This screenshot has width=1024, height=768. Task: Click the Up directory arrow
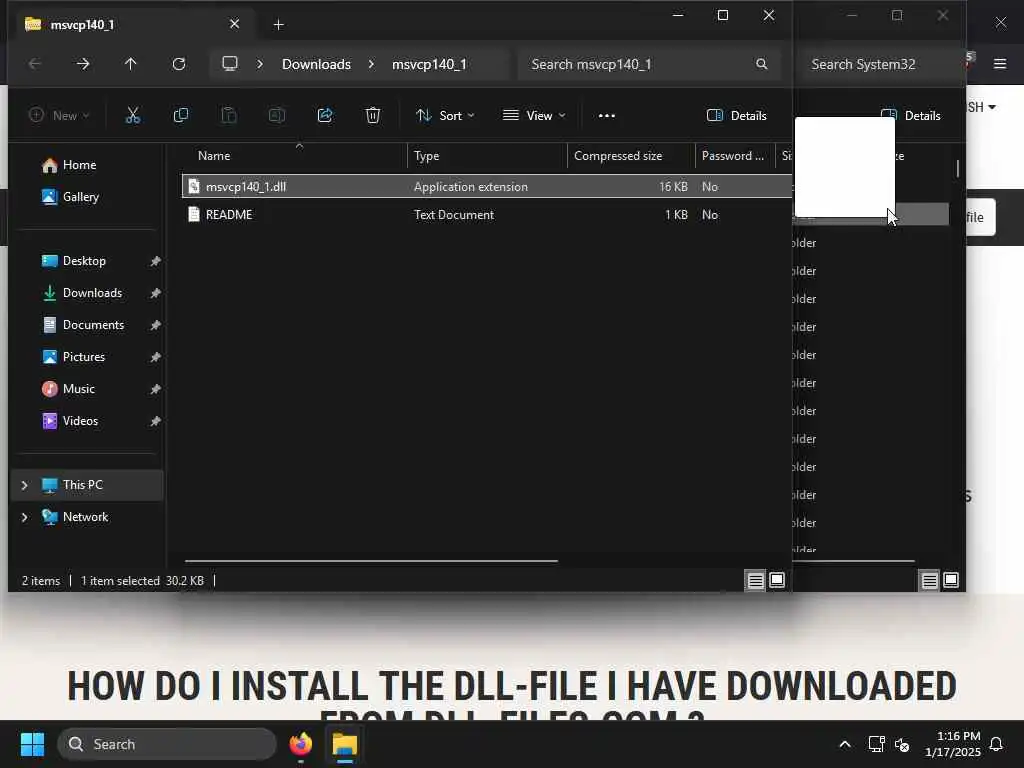coord(131,64)
